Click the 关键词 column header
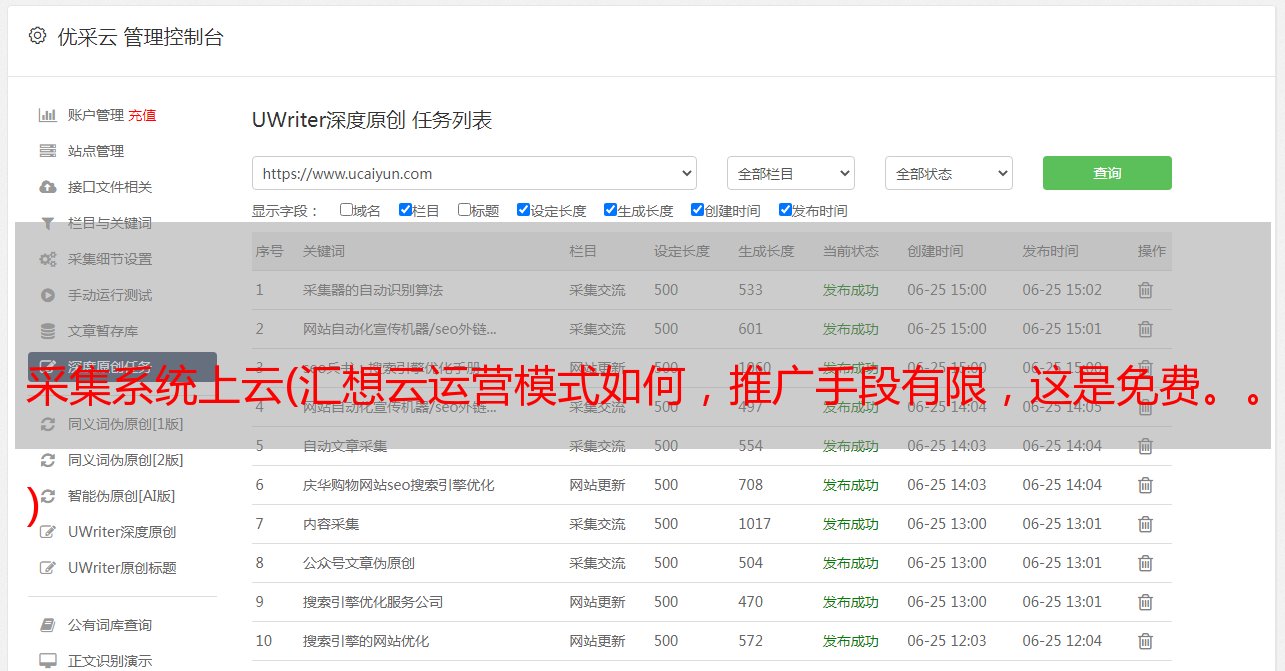Image resolution: width=1285 pixels, height=671 pixels. click(324, 251)
